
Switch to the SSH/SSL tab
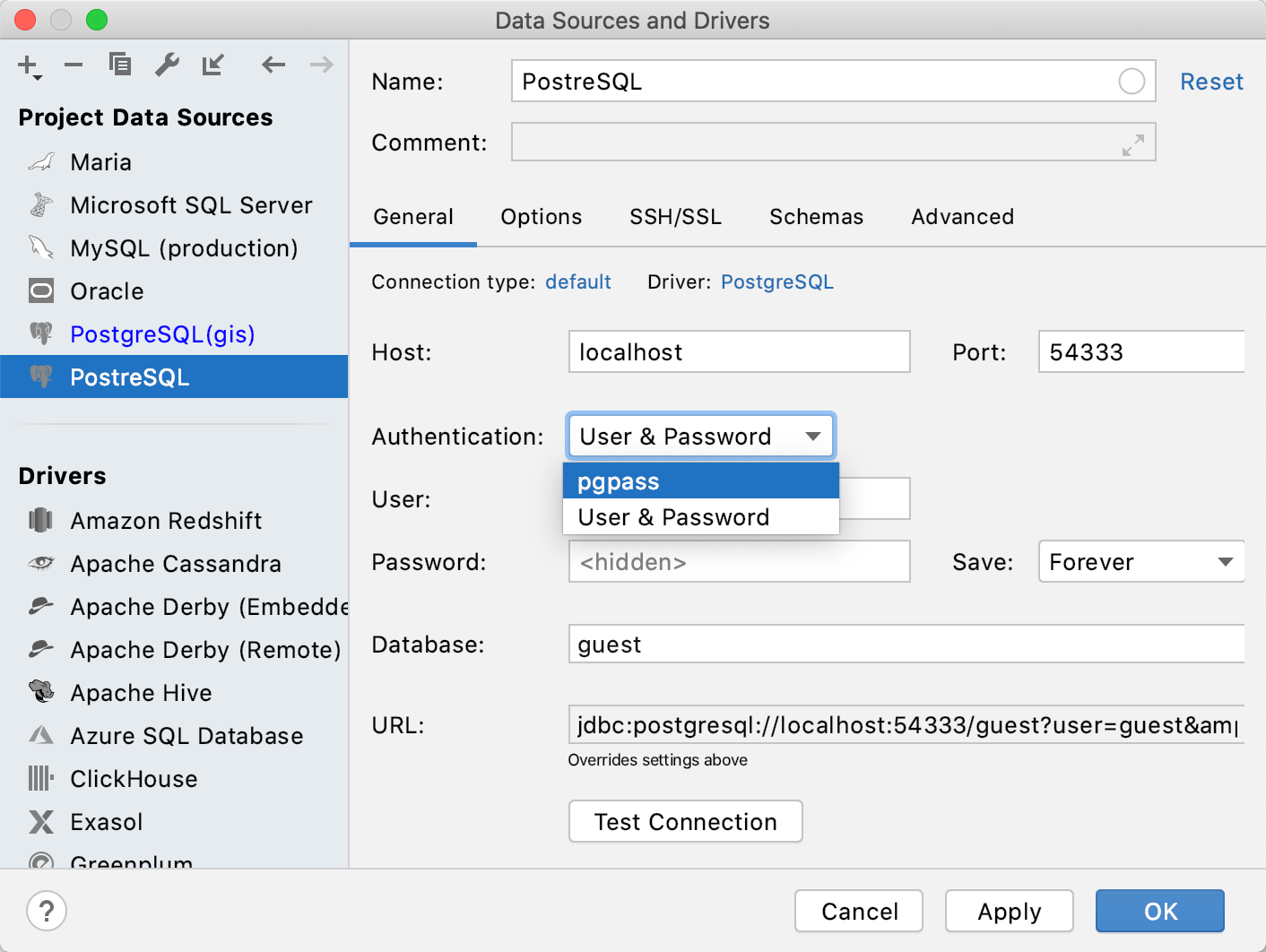pyautogui.click(x=675, y=217)
